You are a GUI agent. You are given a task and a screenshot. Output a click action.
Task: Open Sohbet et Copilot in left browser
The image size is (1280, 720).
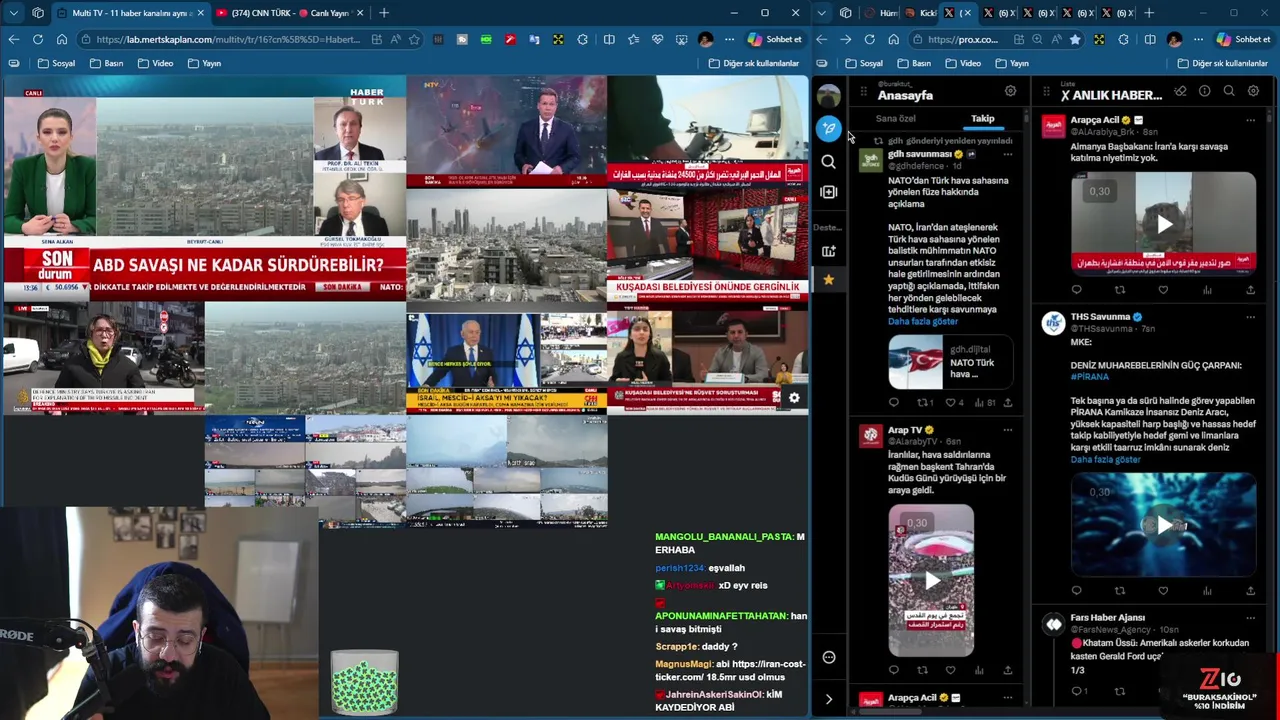[x=775, y=39]
